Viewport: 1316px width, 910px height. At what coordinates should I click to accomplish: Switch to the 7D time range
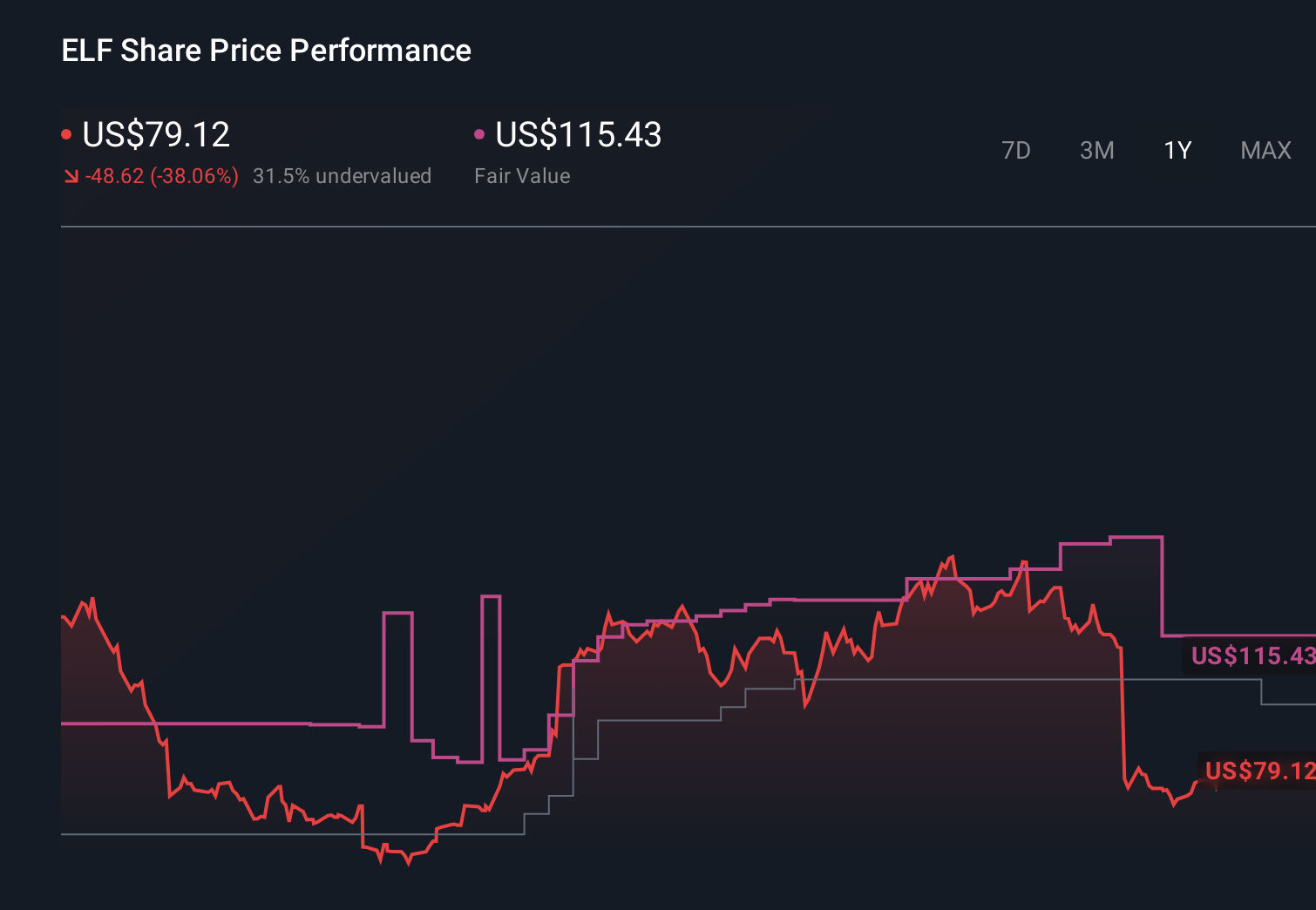point(1016,150)
